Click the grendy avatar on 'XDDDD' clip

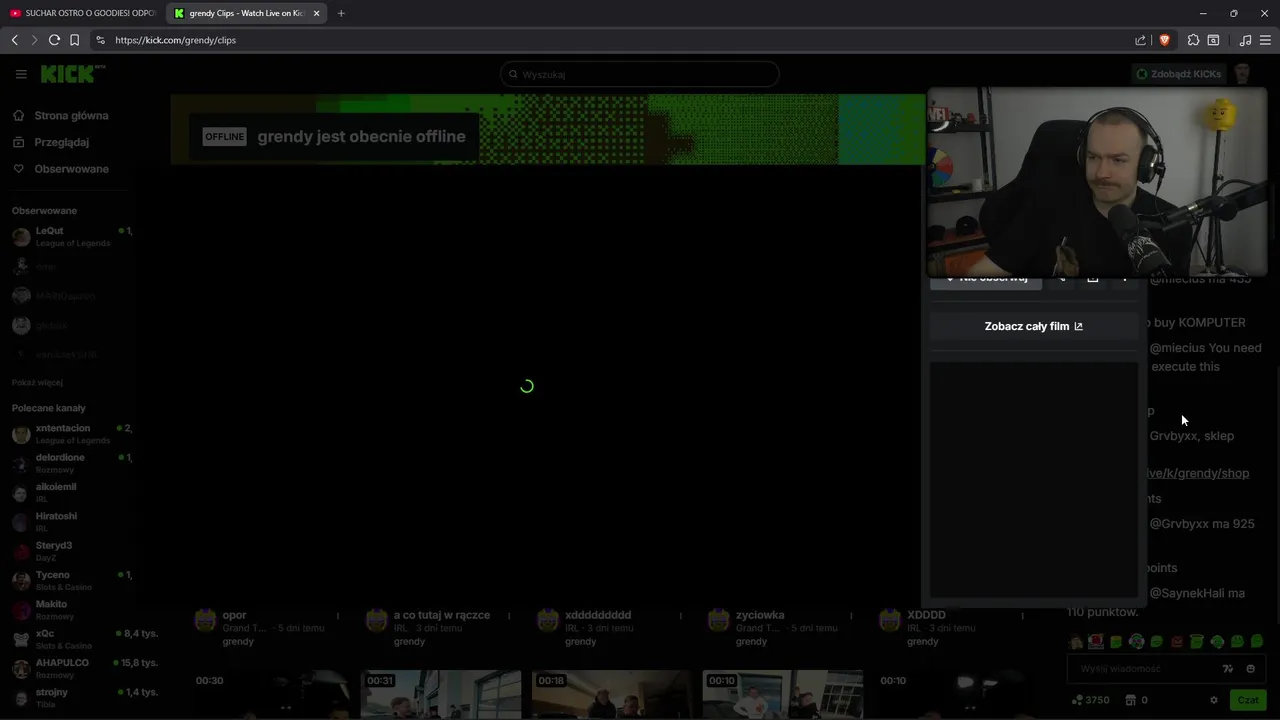(889, 621)
